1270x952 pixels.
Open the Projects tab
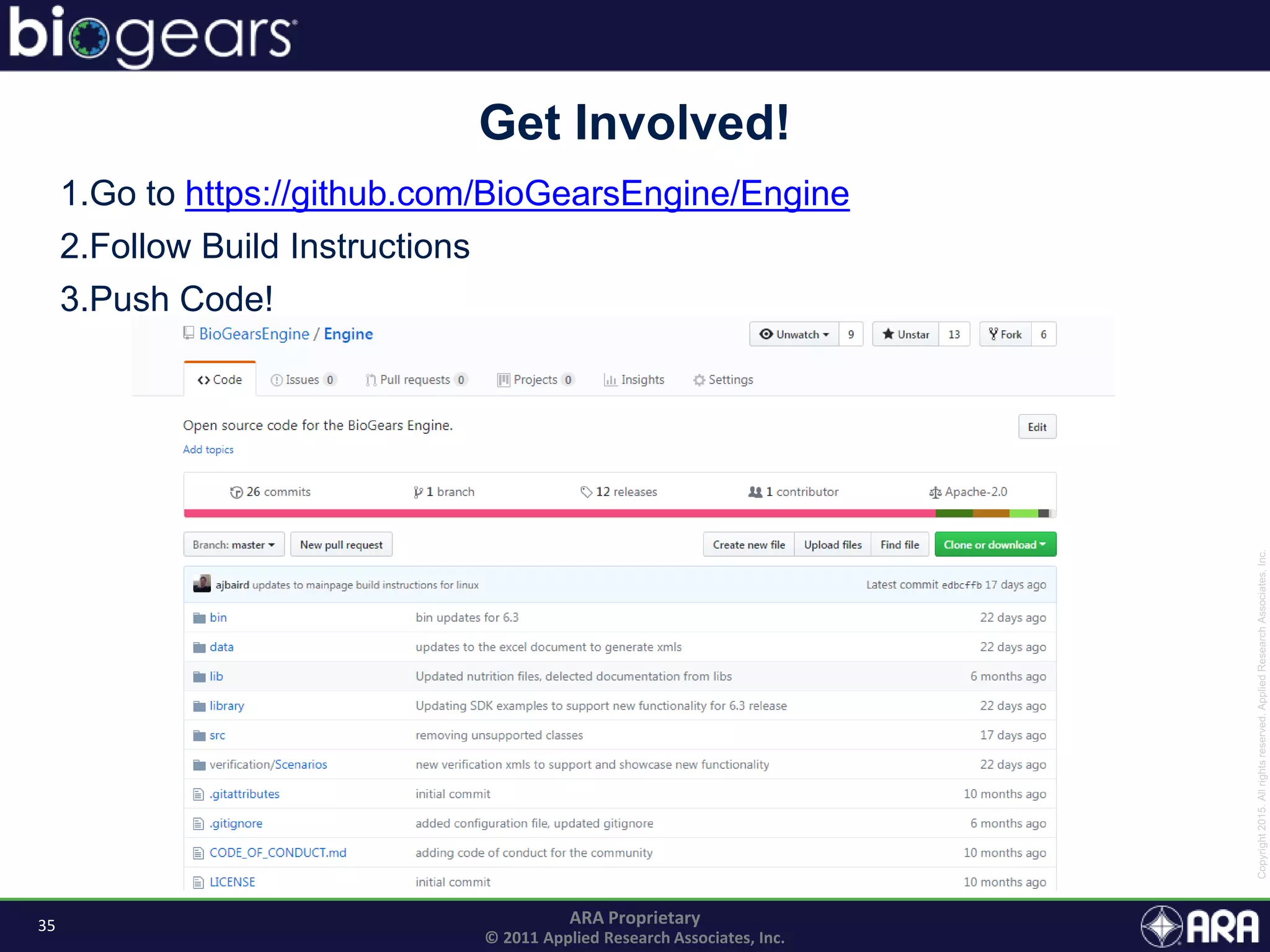point(536,379)
